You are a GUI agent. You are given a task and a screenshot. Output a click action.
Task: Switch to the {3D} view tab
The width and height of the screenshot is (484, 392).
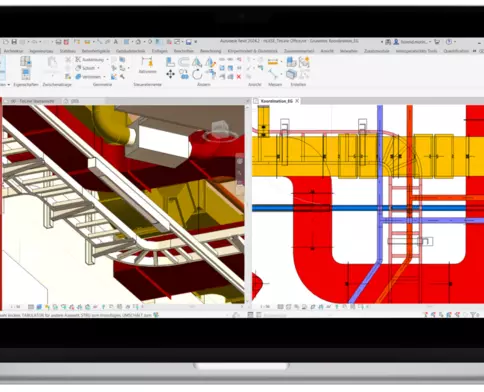(75, 101)
